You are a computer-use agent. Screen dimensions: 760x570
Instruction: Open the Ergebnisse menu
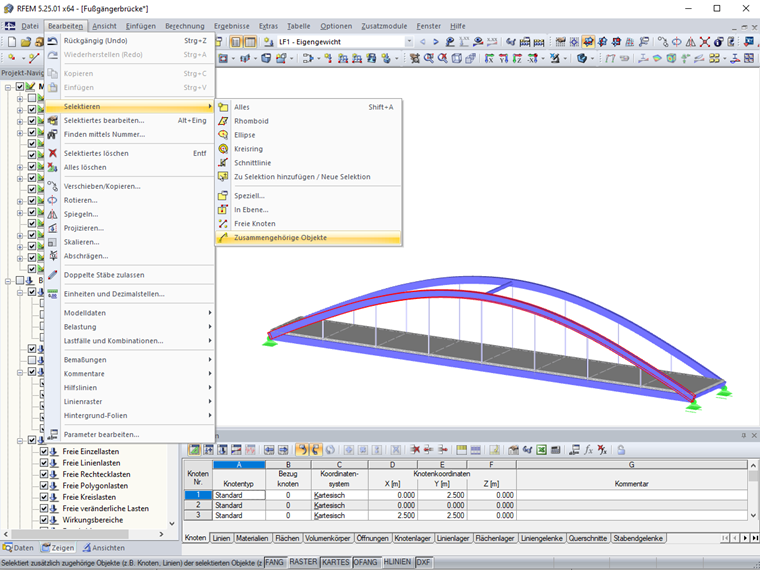coord(232,26)
